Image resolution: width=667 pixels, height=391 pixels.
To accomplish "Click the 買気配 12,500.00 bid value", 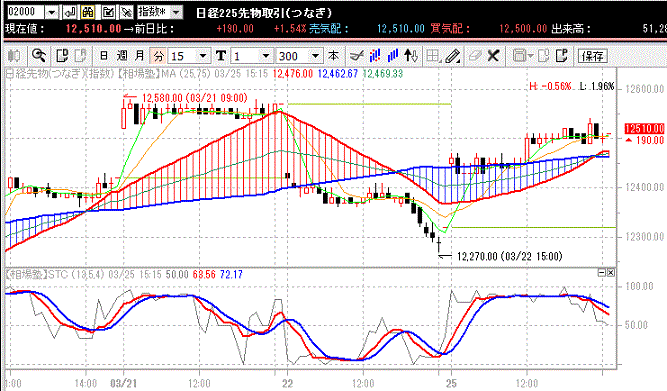I will (x=523, y=29).
